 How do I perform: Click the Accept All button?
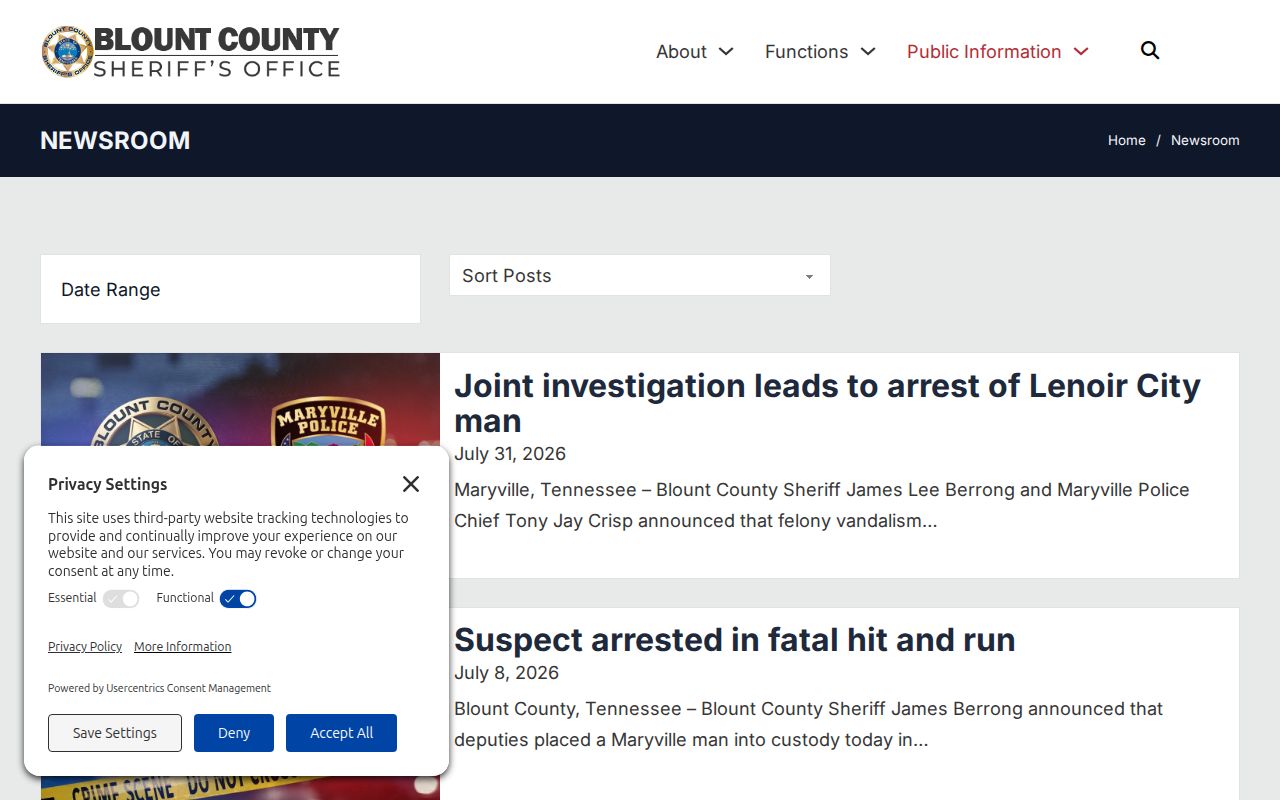point(341,733)
